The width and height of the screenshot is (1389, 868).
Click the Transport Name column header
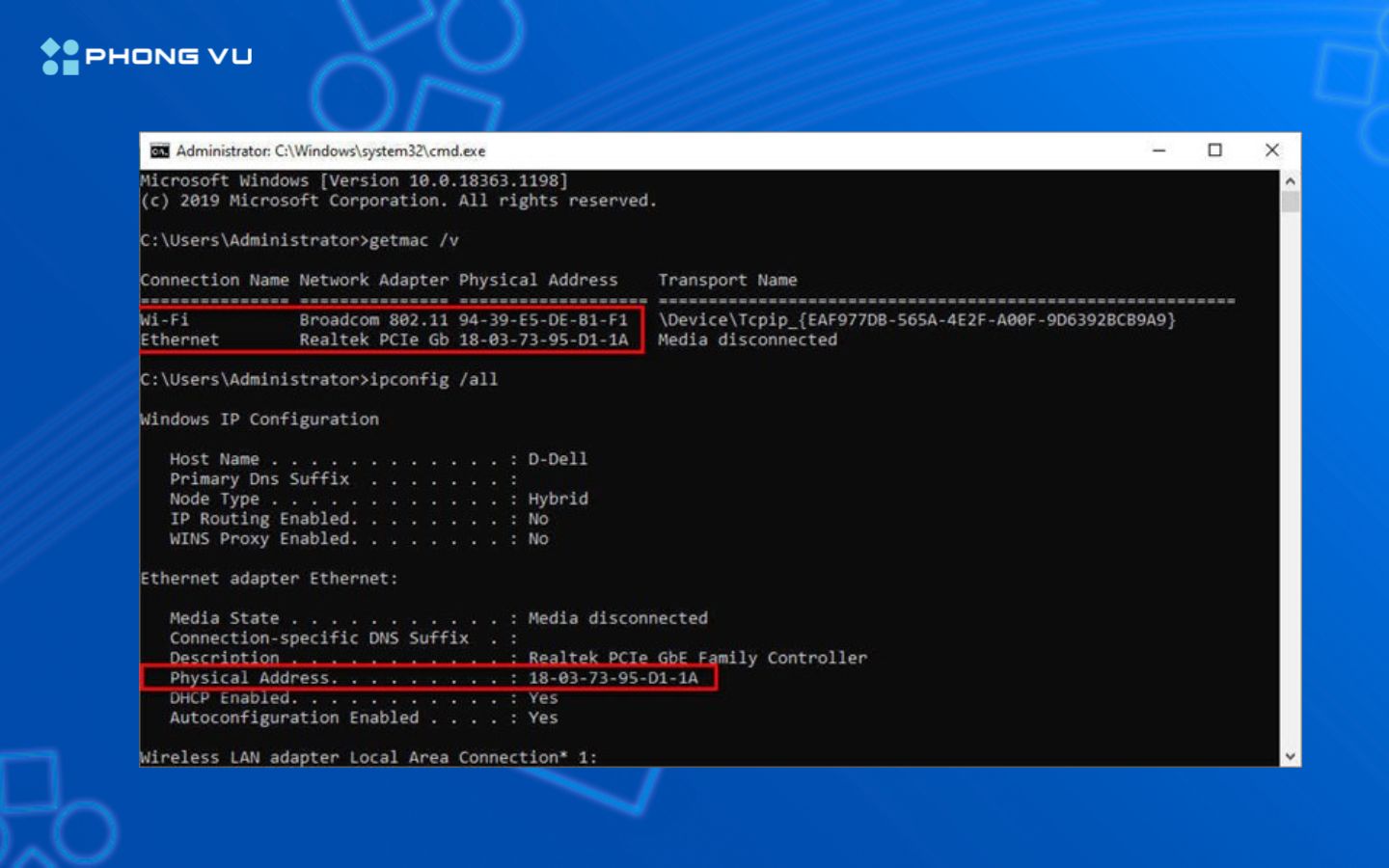point(727,280)
